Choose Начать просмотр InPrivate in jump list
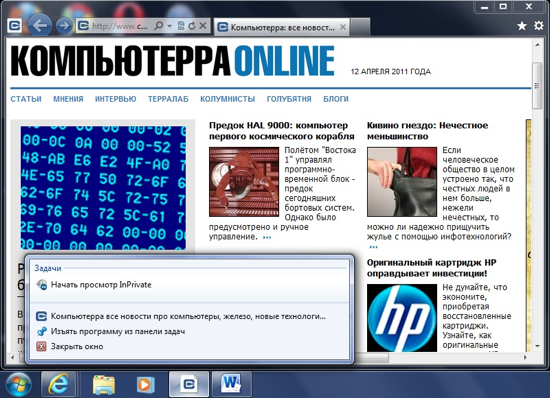The height and width of the screenshot is (398, 550). (189, 285)
